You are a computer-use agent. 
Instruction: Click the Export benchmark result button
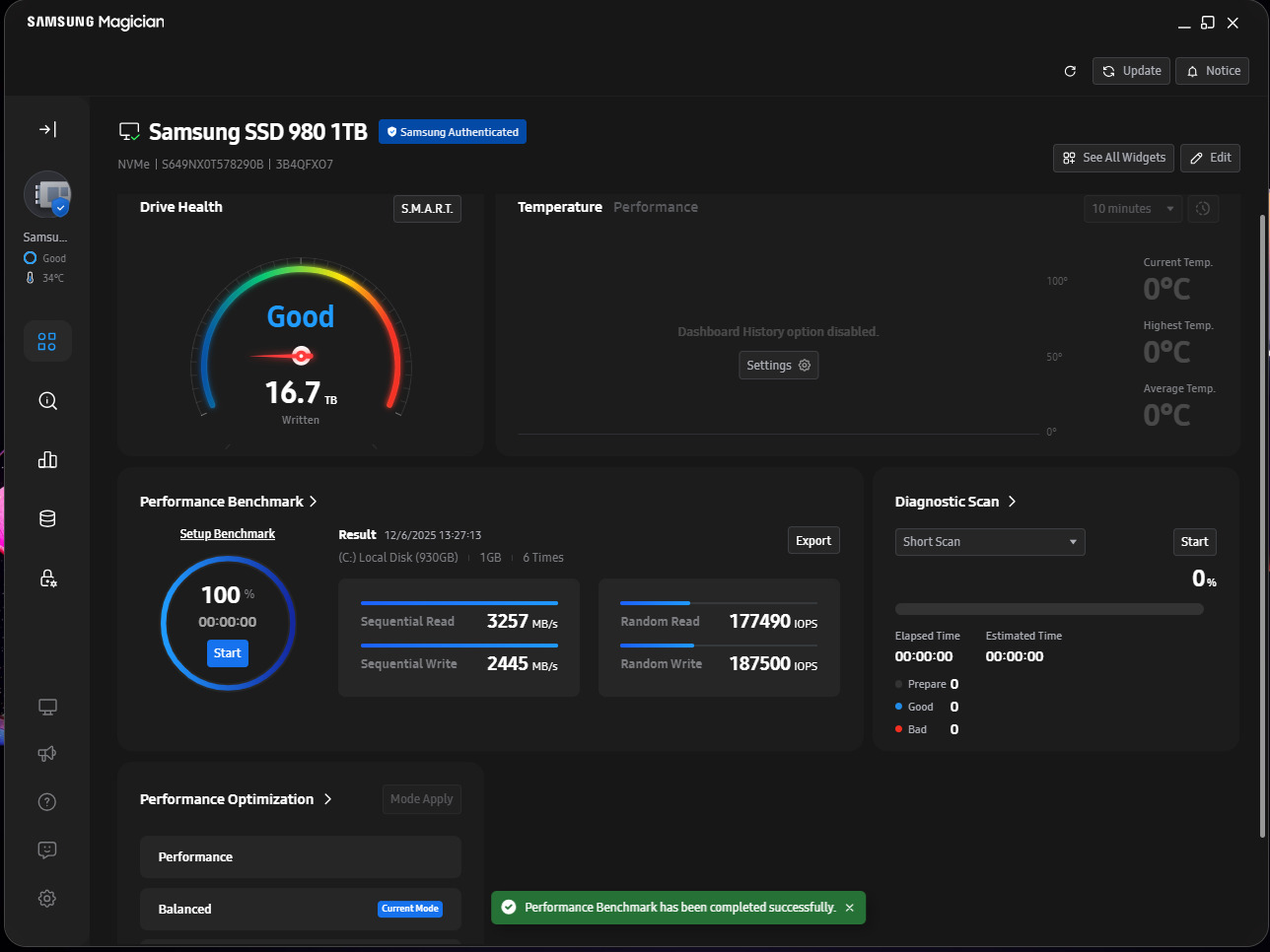click(813, 541)
